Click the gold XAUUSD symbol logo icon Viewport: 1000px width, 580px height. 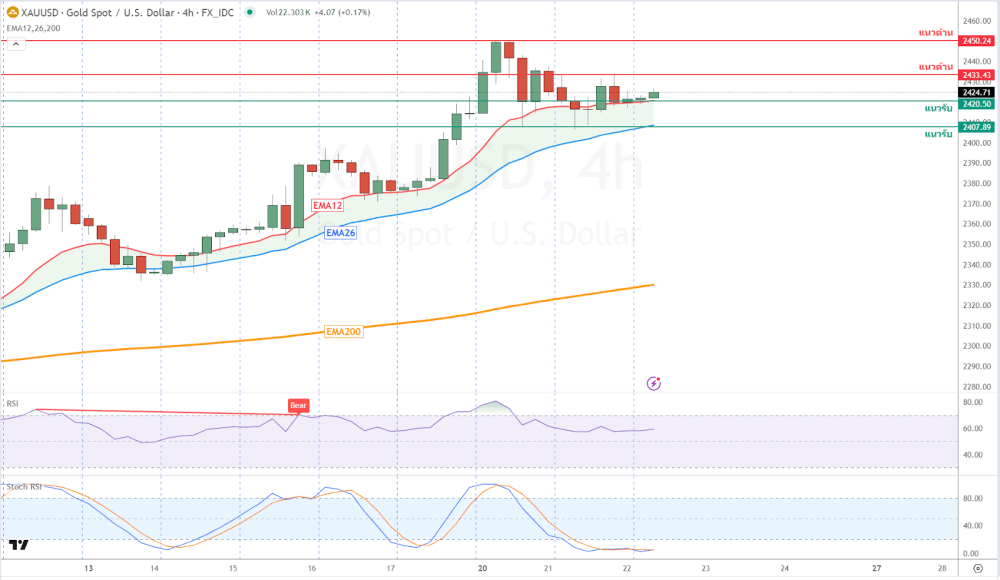point(11,12)
